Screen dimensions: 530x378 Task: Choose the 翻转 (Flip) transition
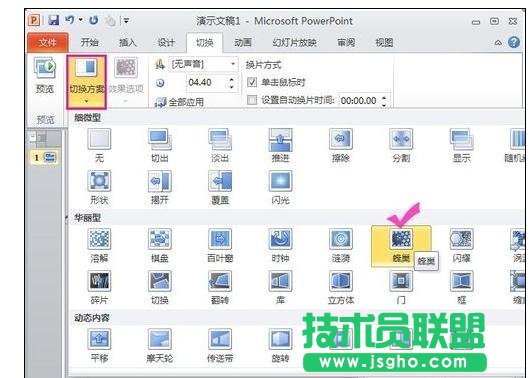220,288
